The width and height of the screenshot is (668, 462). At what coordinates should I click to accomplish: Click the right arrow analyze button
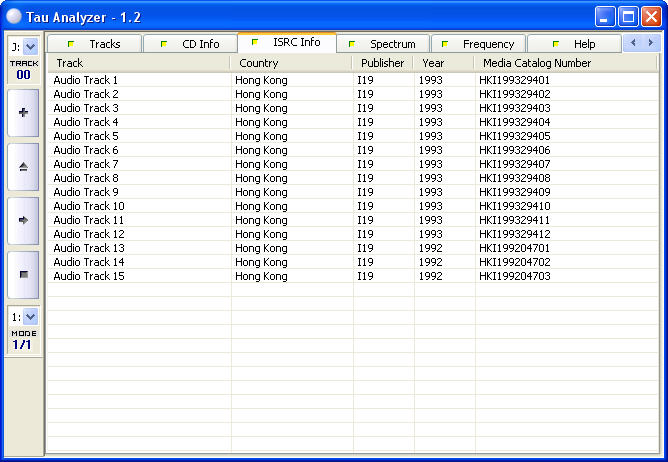pyautogui.click(x=23, y=219)
